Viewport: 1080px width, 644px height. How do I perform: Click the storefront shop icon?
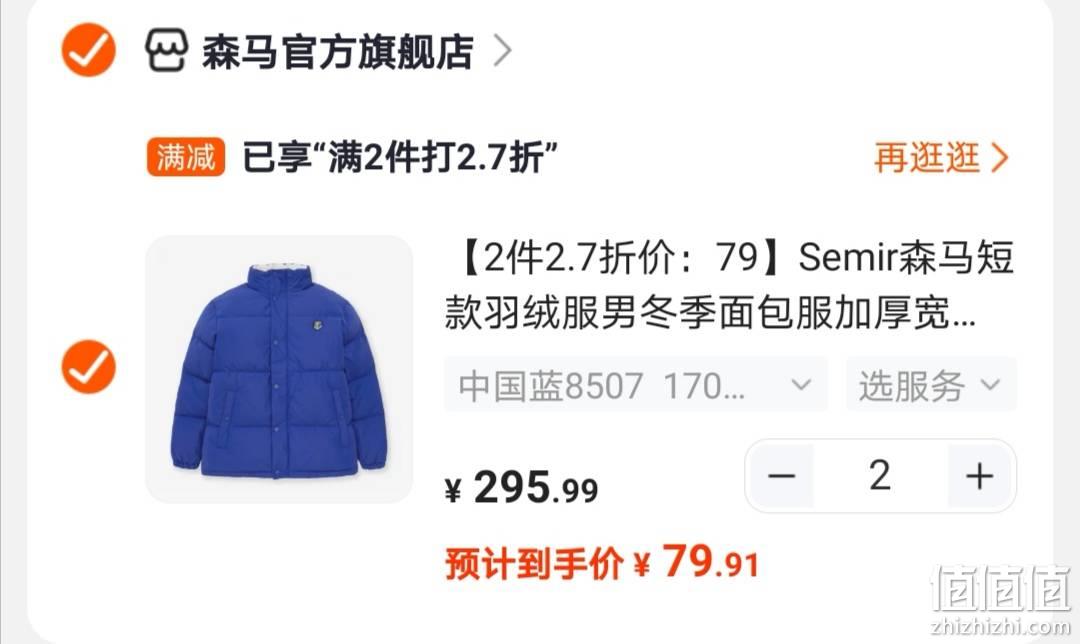[x=166, y=50]
